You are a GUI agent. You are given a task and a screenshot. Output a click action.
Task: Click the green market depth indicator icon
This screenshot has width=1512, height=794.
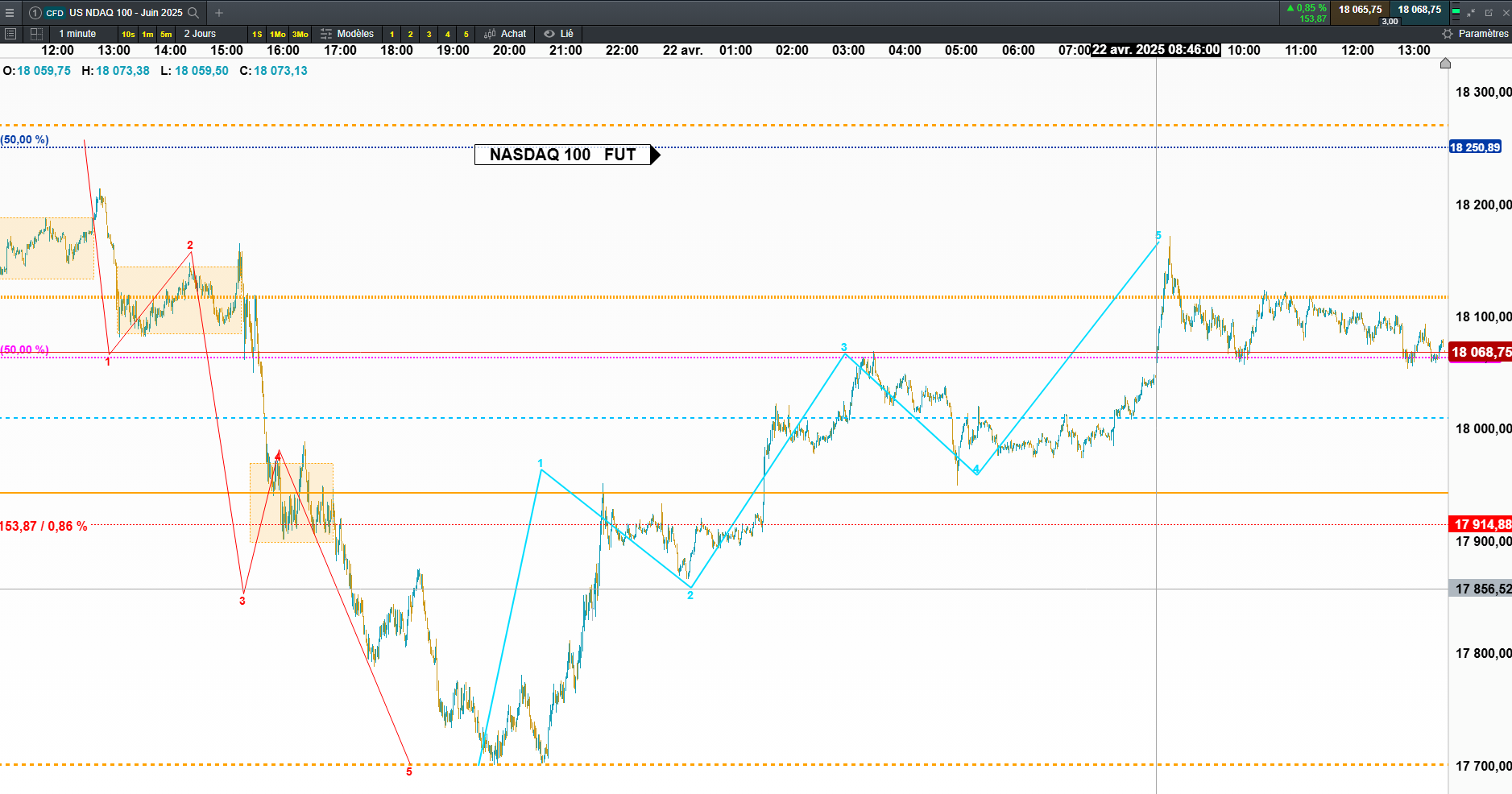click(x=1456, y=13)
